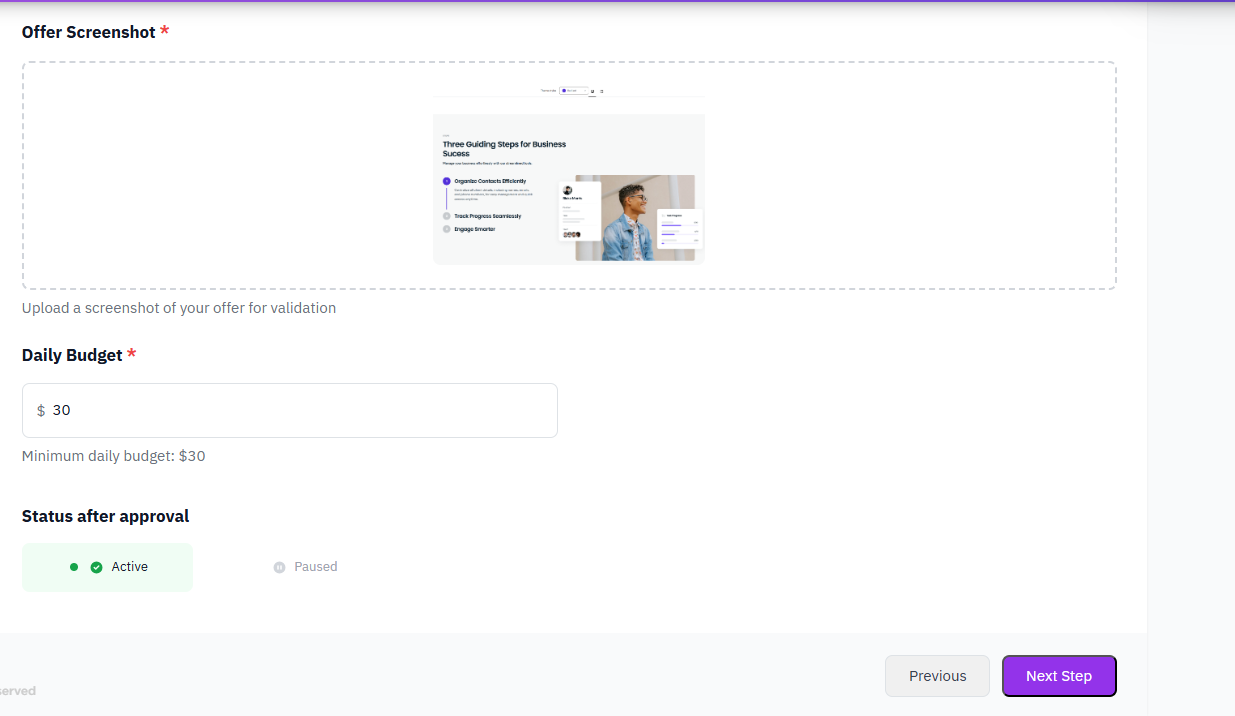Click the green dot in Active option
Screen dimensions: 1235x716
tap(74, 567)
